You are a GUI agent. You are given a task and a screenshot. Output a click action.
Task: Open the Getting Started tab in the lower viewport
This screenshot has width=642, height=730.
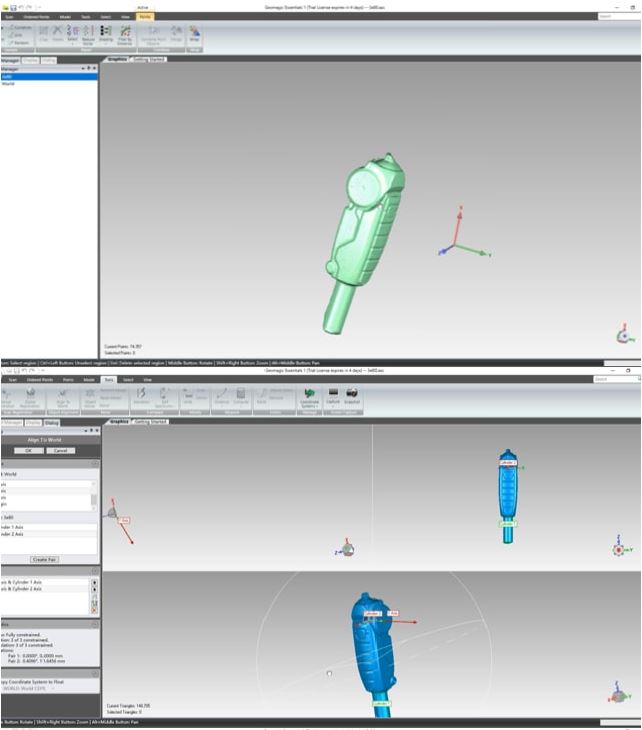coord(150,423)
